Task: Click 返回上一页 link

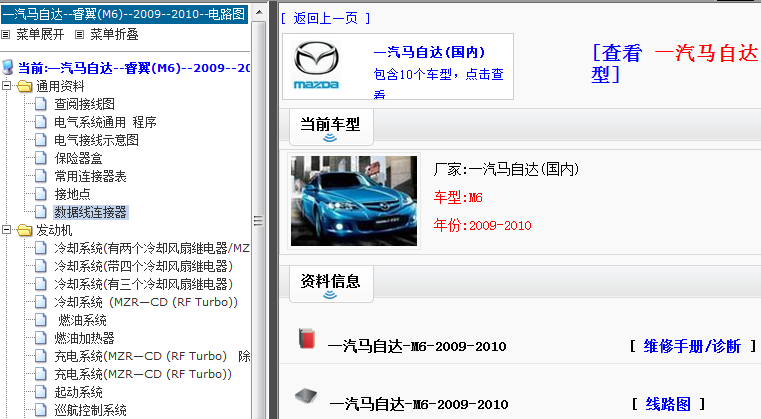Action: click(x=326, y=18)
